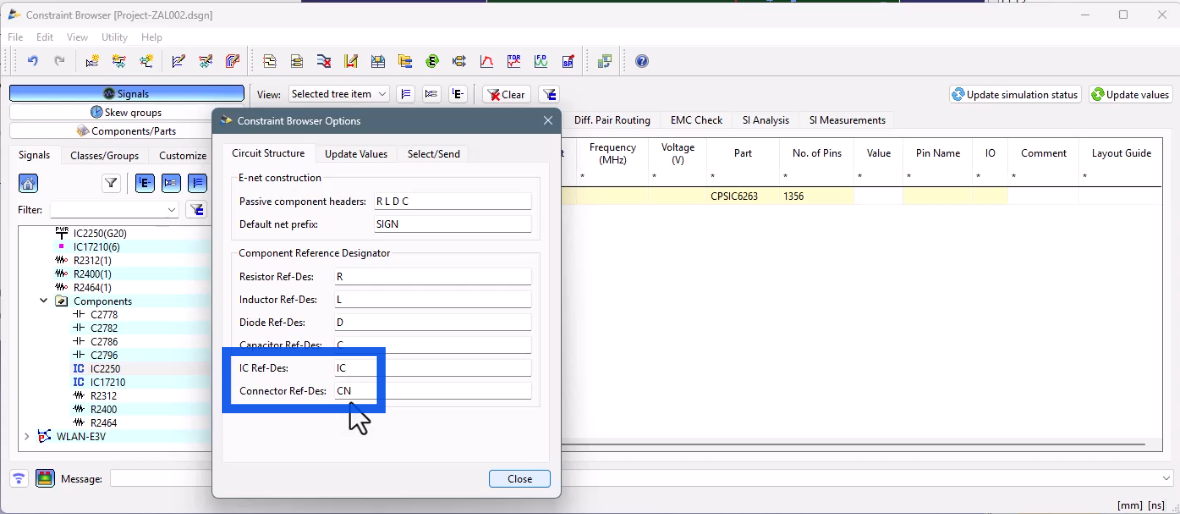Image resolution: width=1180 pixels, height=514 pixels.
Task: Expand the WLAN-E3V tree node
Action: pyautogui.click(x=27, y=436)
